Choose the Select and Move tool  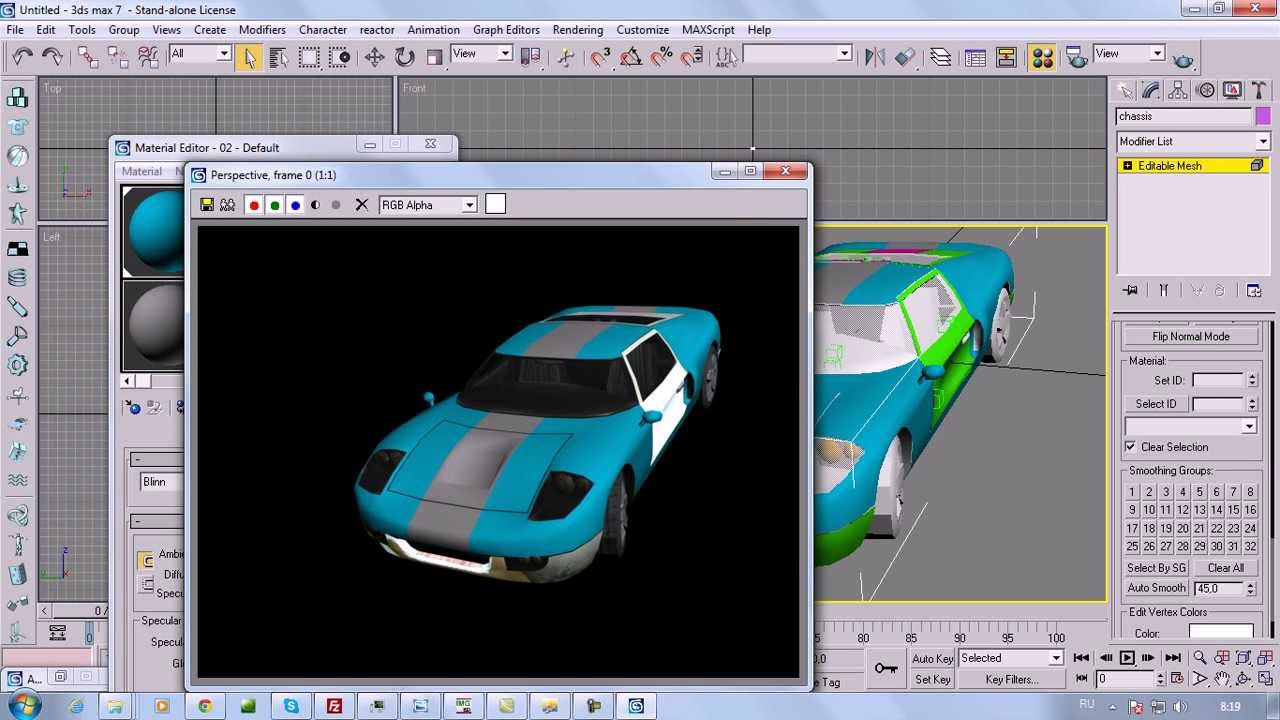click(x=374, y=57)
